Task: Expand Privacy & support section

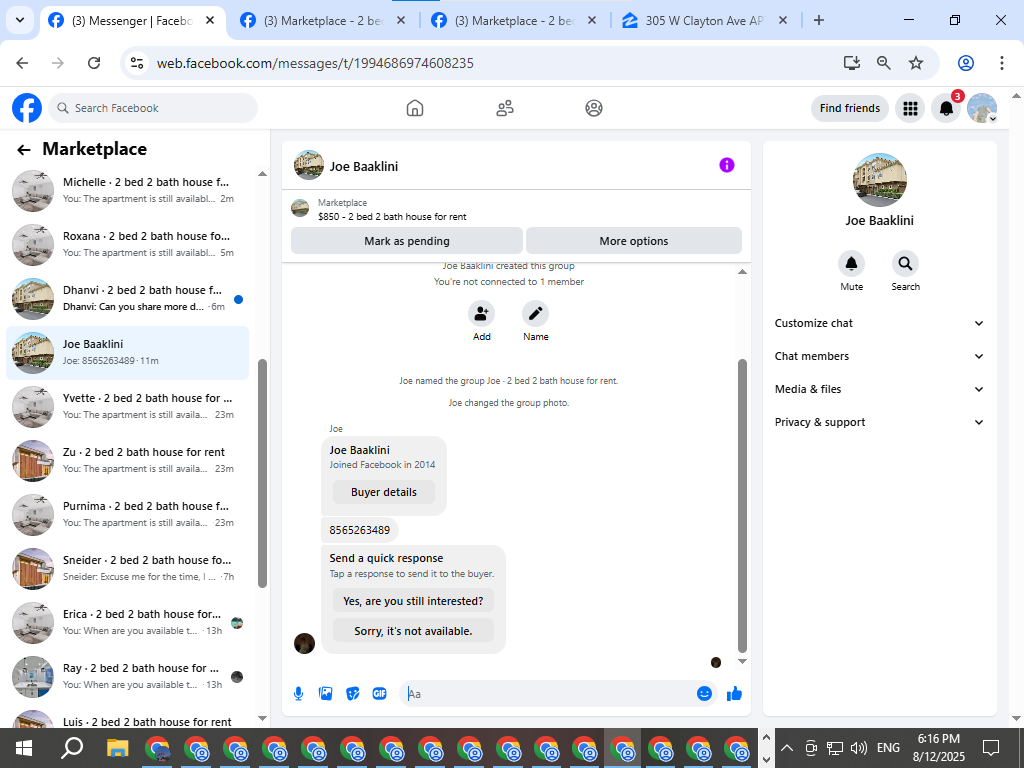Action: click(x=879, y=422)
